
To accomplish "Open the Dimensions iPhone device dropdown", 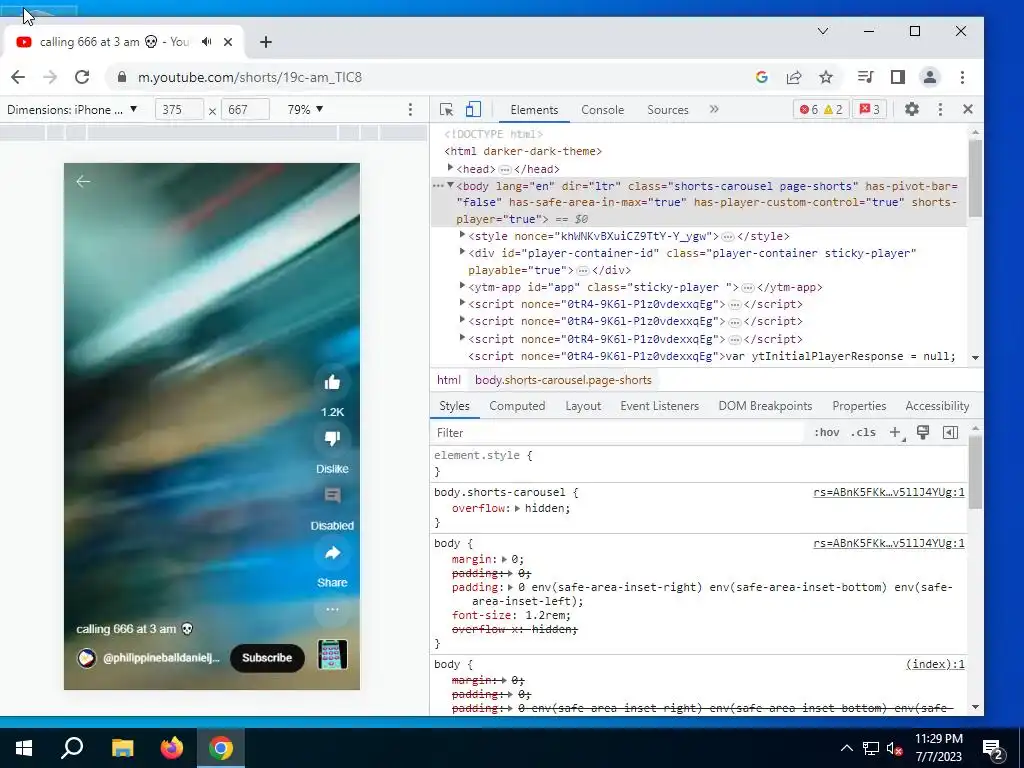I will tap(72, 110).
